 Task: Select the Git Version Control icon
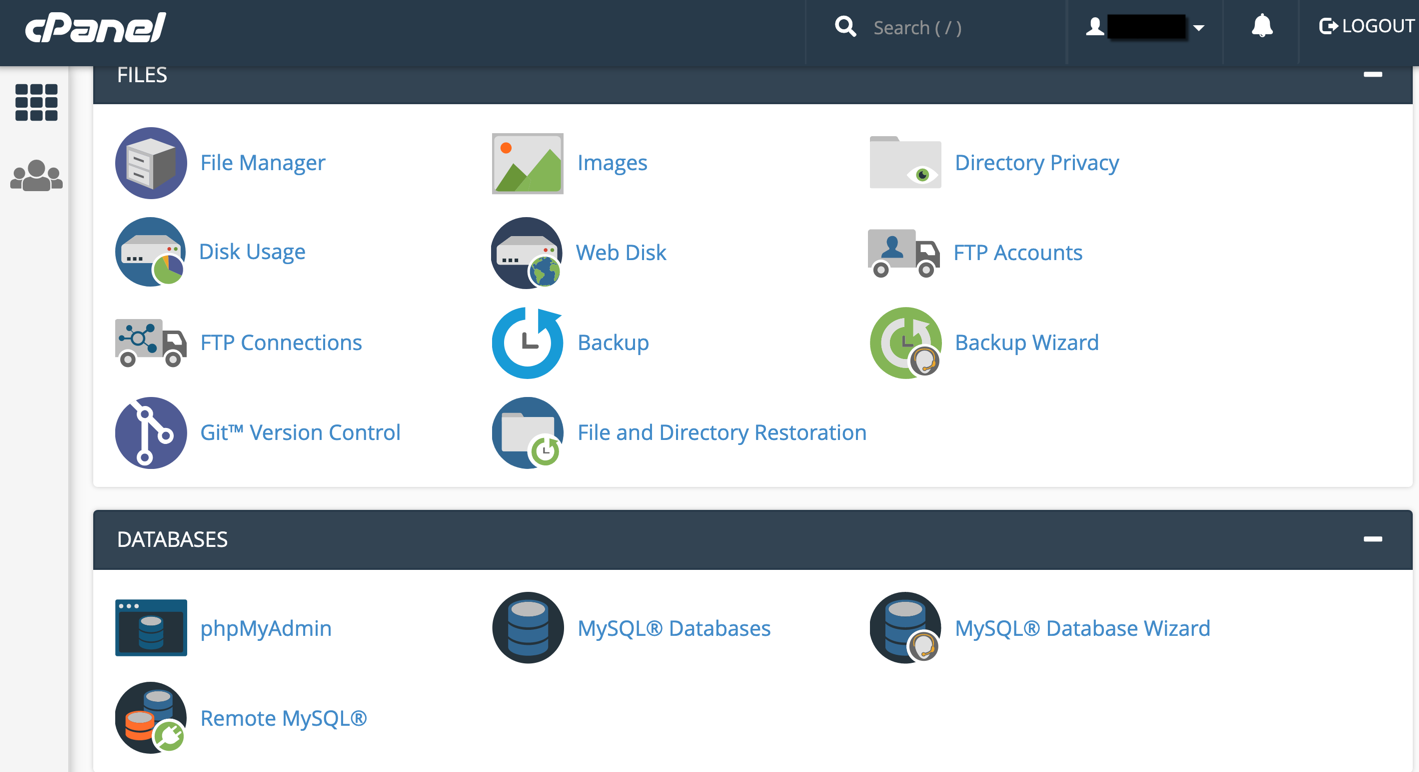[151, 433]
